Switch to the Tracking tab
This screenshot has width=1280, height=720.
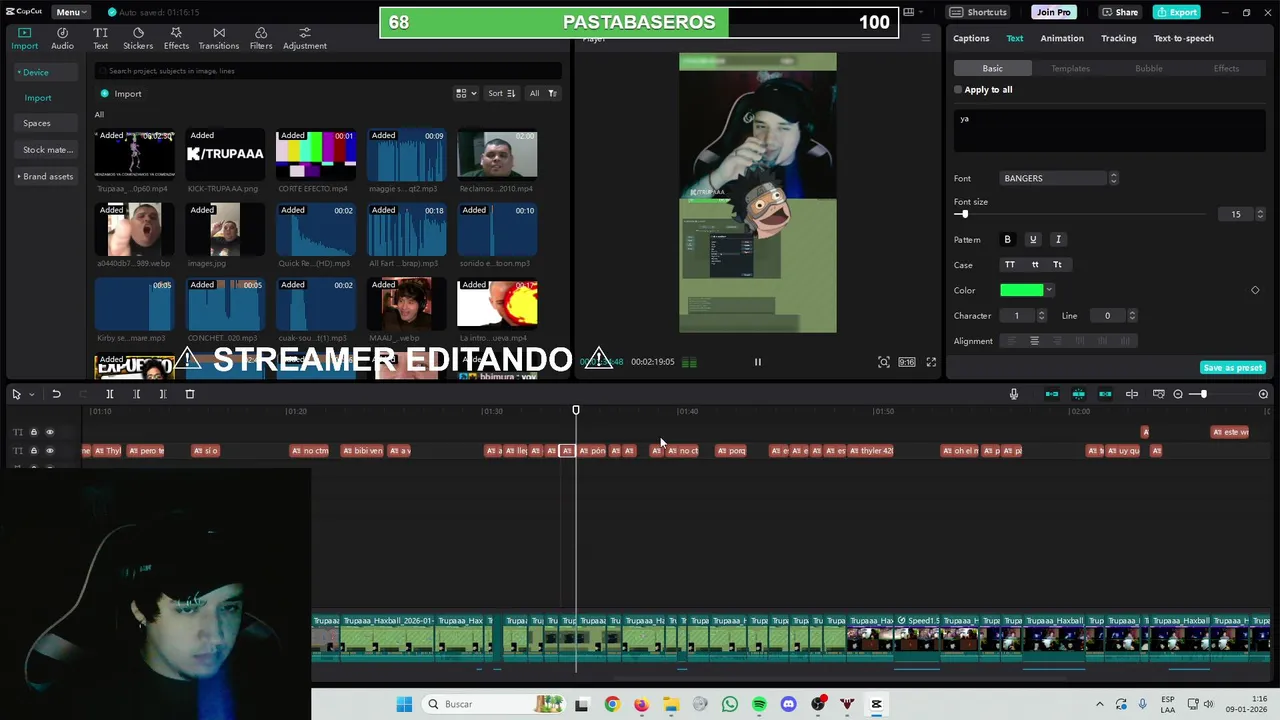point(1118,38)
